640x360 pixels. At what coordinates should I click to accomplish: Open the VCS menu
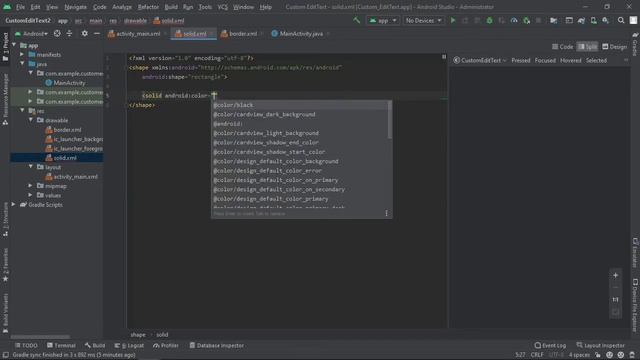point(222,7)
